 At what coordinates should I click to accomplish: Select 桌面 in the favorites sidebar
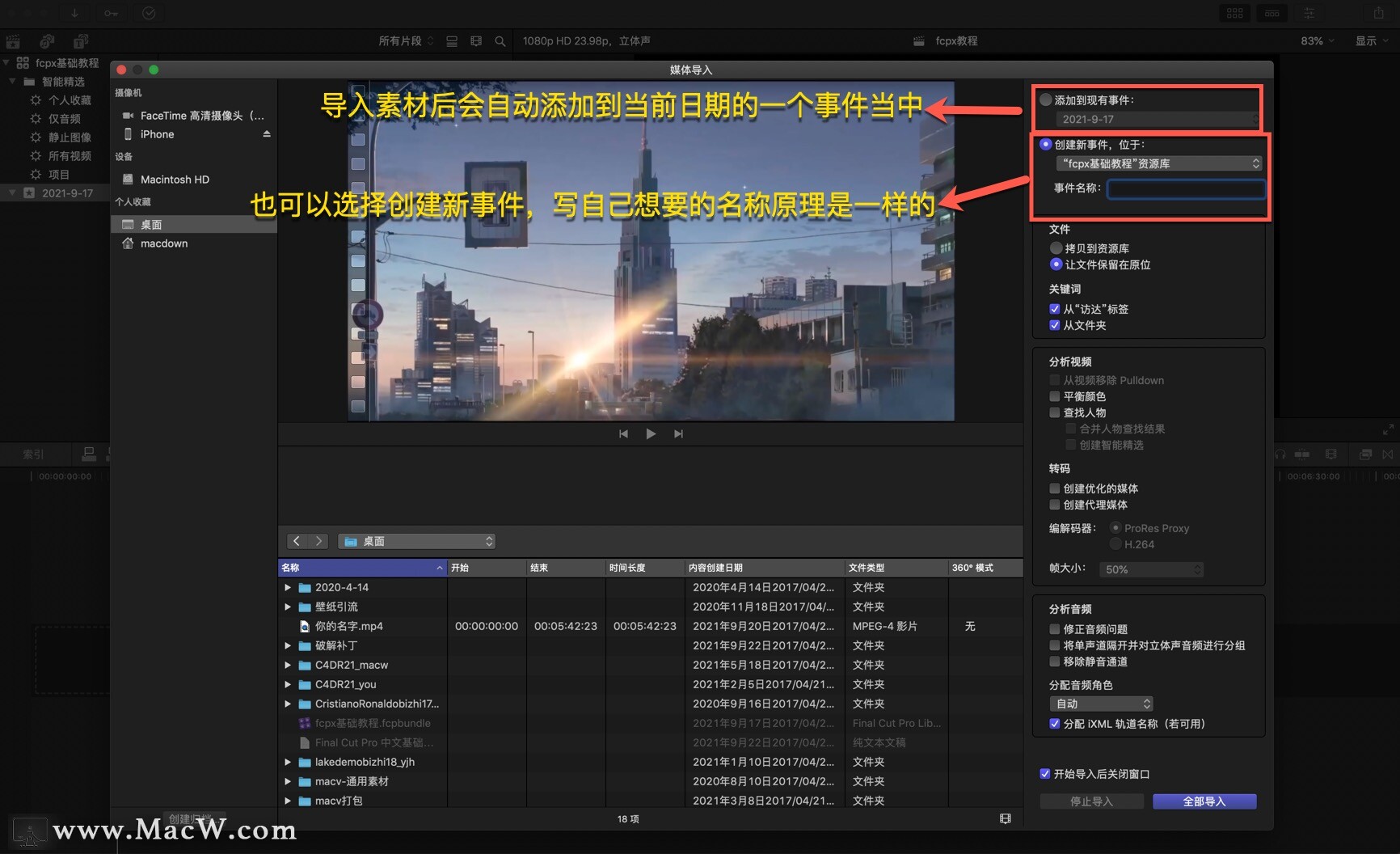(194, 225)
